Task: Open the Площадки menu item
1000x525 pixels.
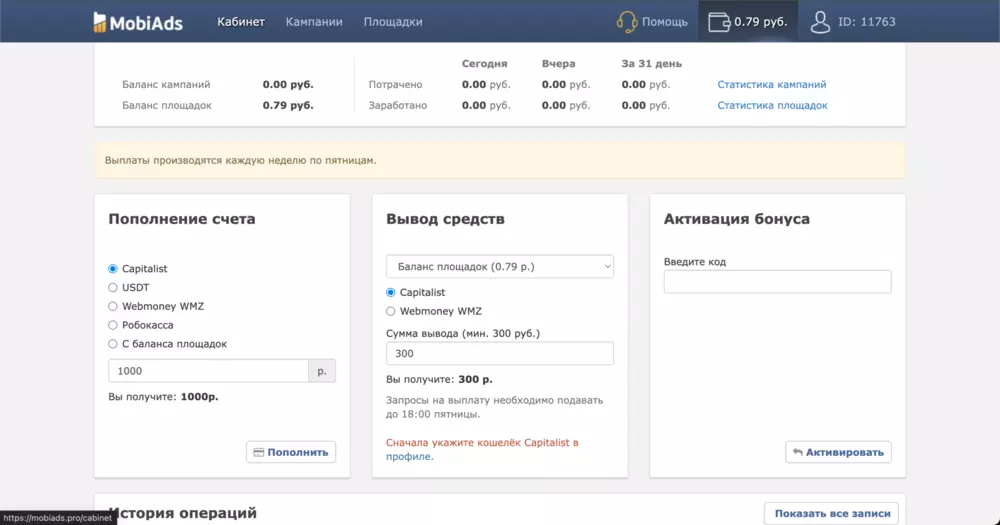Action: pyautogui.click(x=393, y=22)
